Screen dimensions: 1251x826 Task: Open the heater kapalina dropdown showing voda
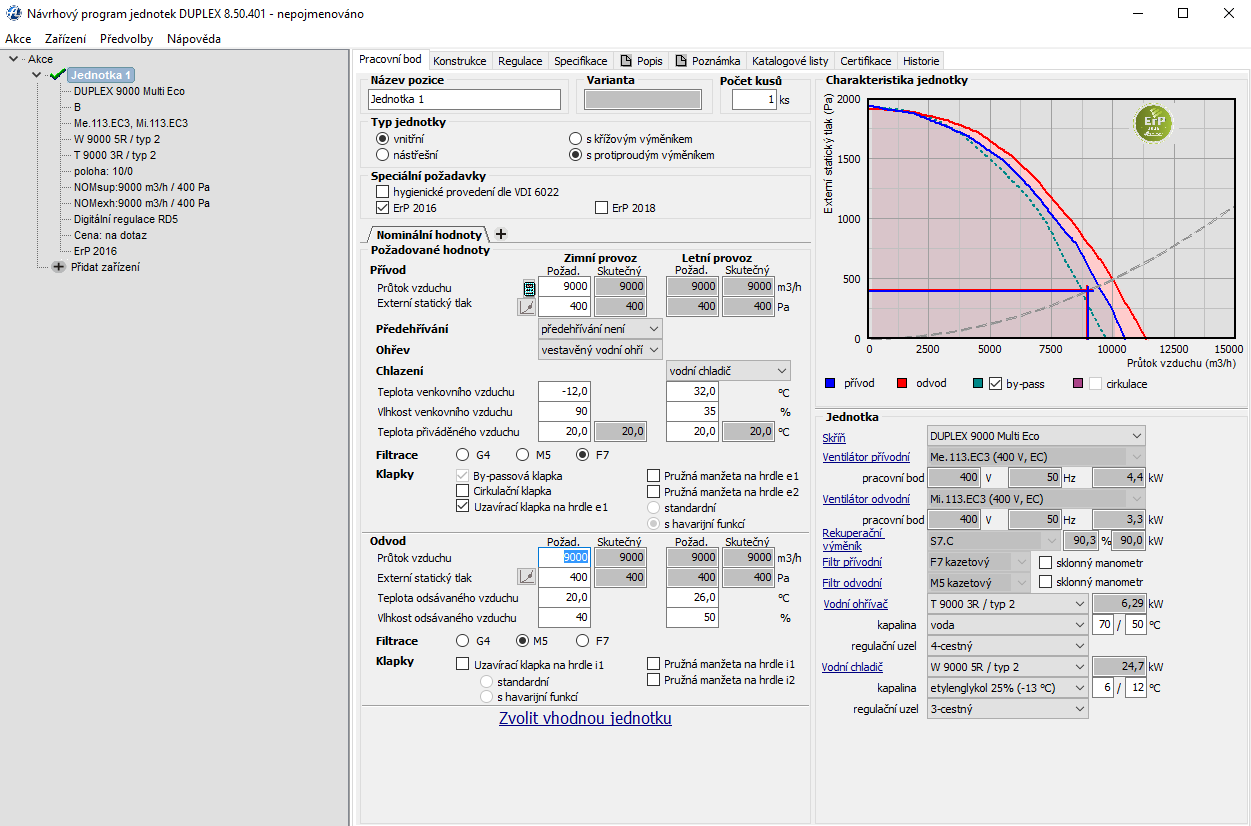pos(1006,625)
